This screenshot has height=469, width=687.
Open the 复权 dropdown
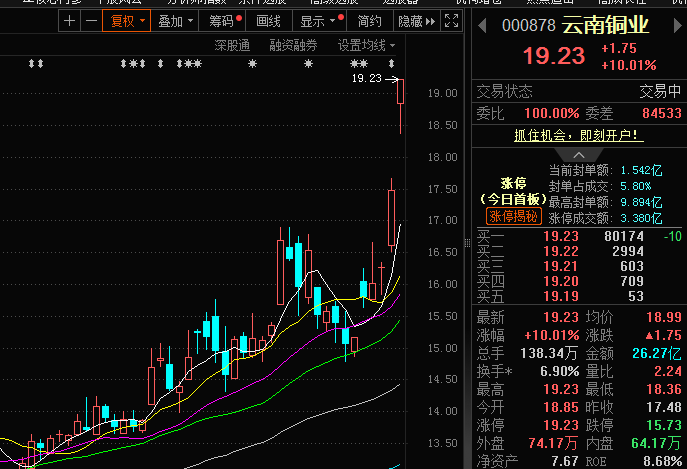click(127, 21)
